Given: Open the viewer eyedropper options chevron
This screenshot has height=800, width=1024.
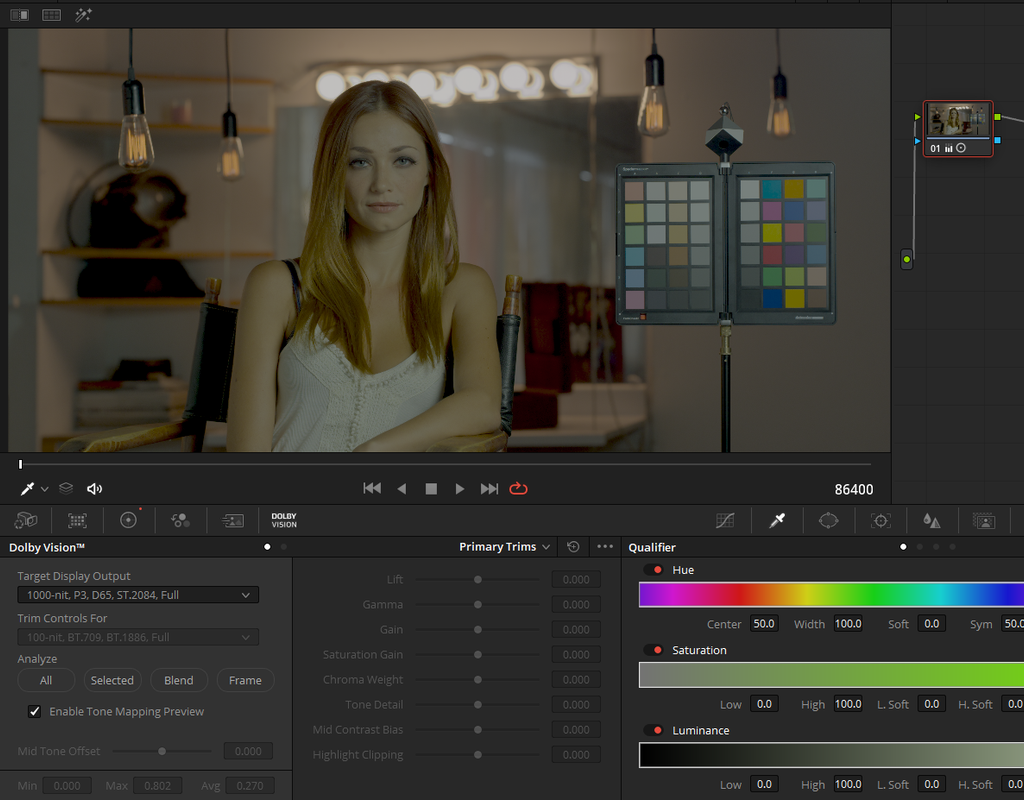Looking at the screenshot, I should pos(44,488).
